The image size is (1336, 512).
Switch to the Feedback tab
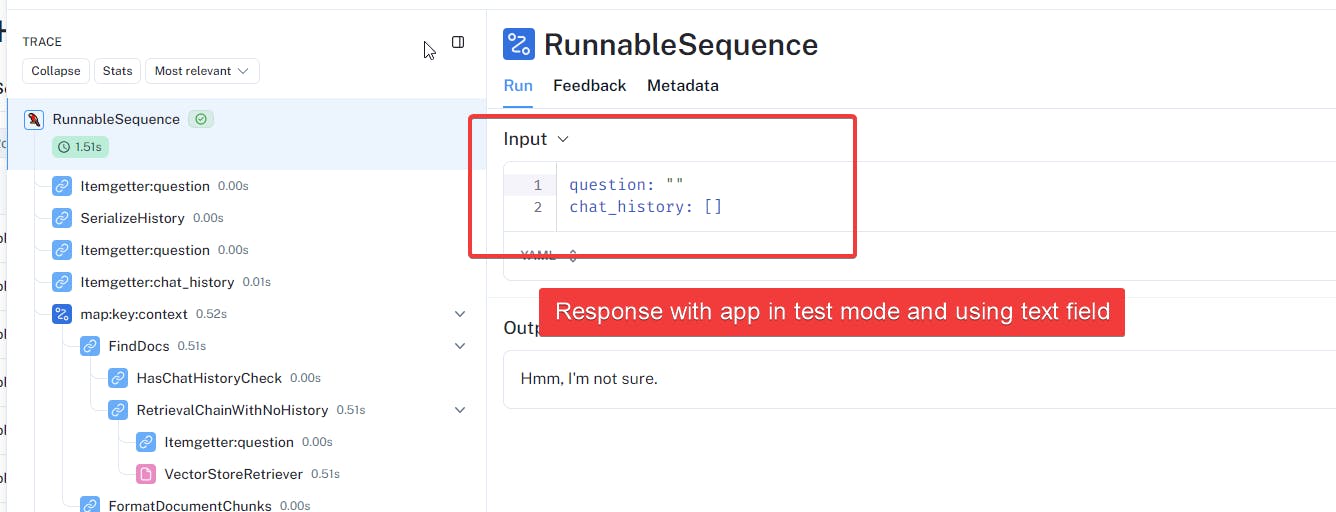(589, 86)
